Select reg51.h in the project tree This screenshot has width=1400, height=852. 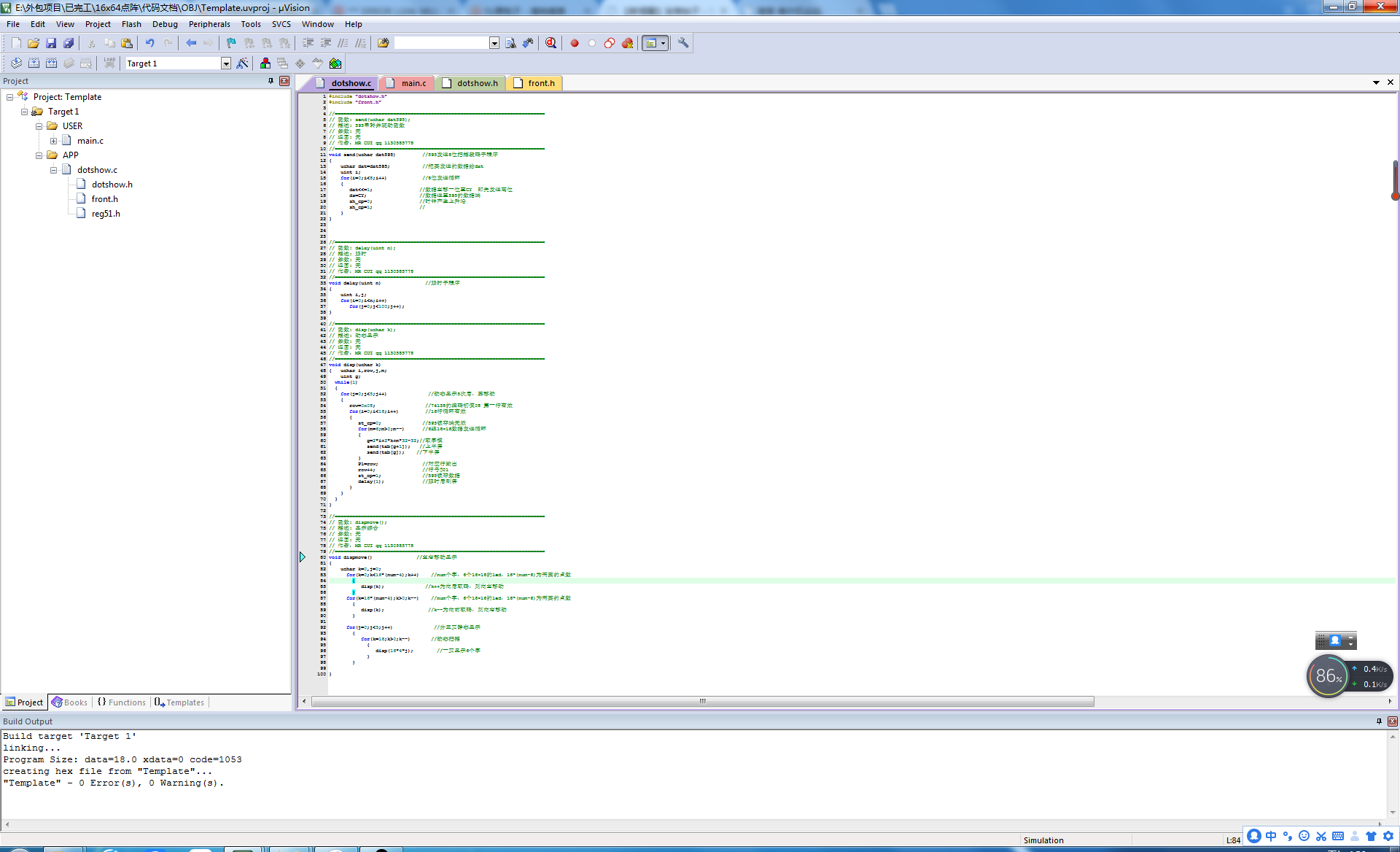click(x=106, y=214)
